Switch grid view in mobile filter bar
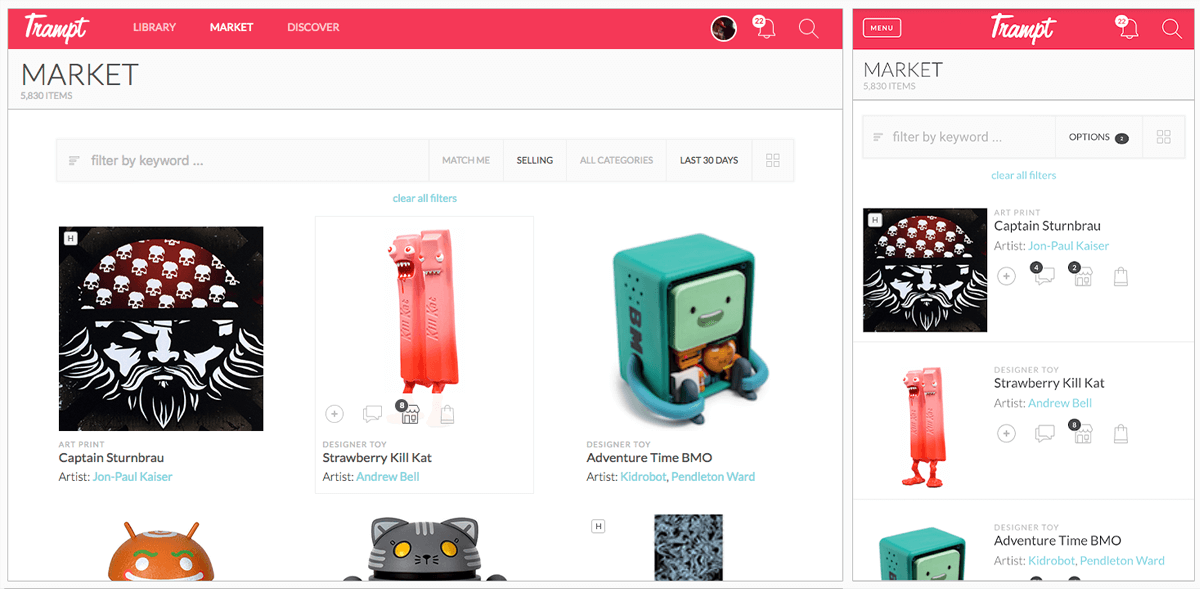1200x589 pixels. [1163, 137]
